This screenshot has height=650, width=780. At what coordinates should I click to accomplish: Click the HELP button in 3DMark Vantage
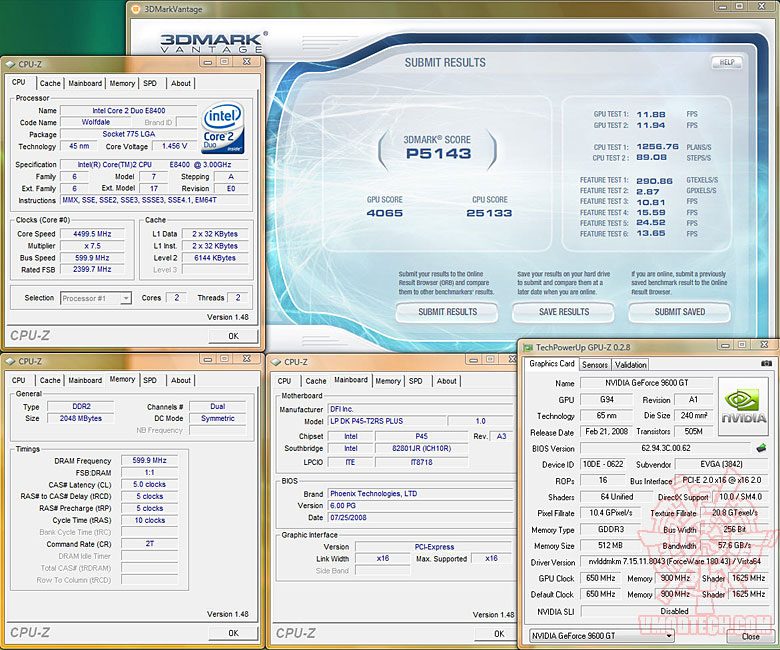727,62
